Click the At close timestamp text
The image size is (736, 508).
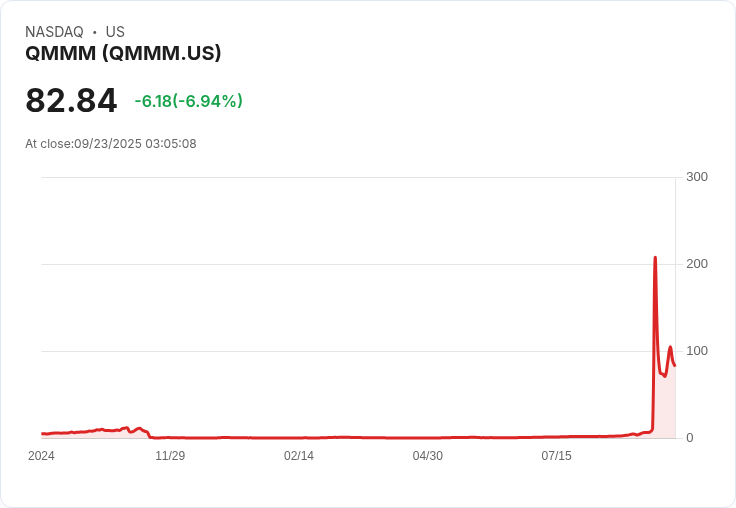111,144
